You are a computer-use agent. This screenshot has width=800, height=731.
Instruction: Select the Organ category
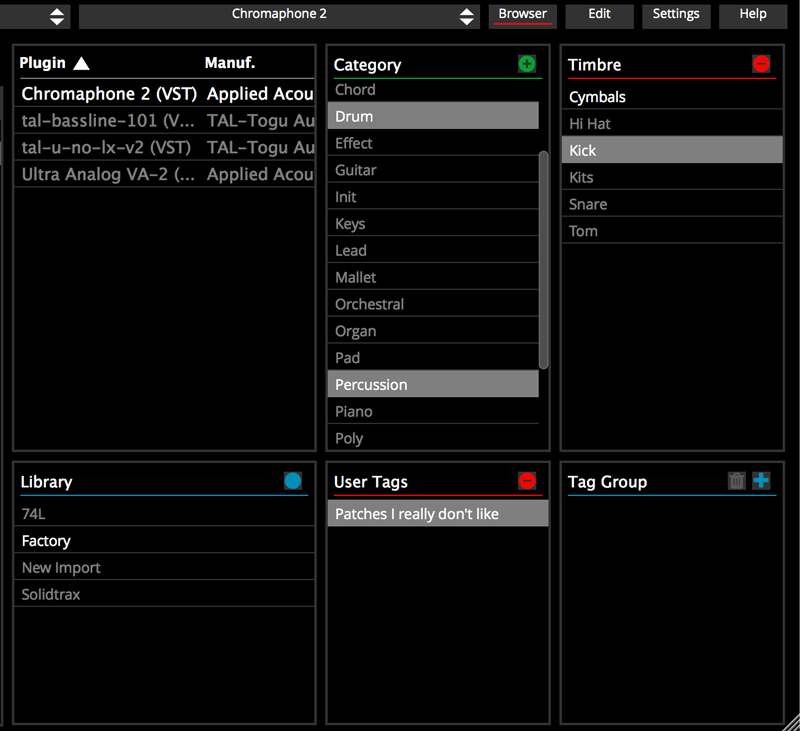tap(433, 331)
